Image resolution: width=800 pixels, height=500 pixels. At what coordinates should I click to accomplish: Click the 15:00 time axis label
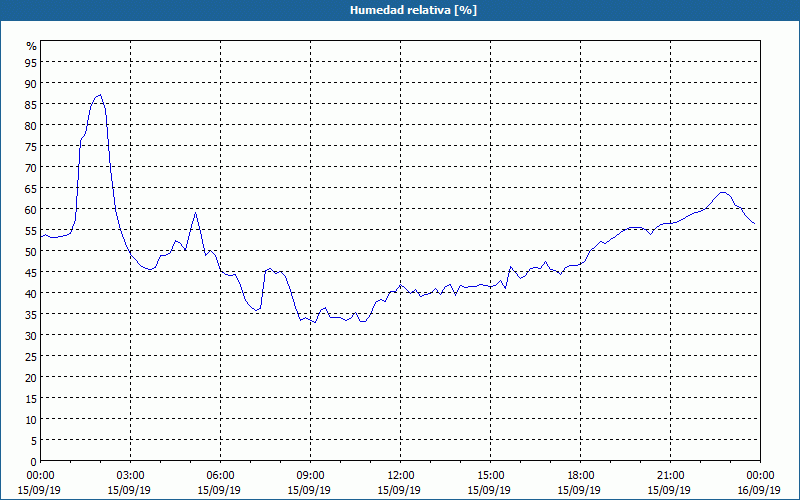click(491, 476)
